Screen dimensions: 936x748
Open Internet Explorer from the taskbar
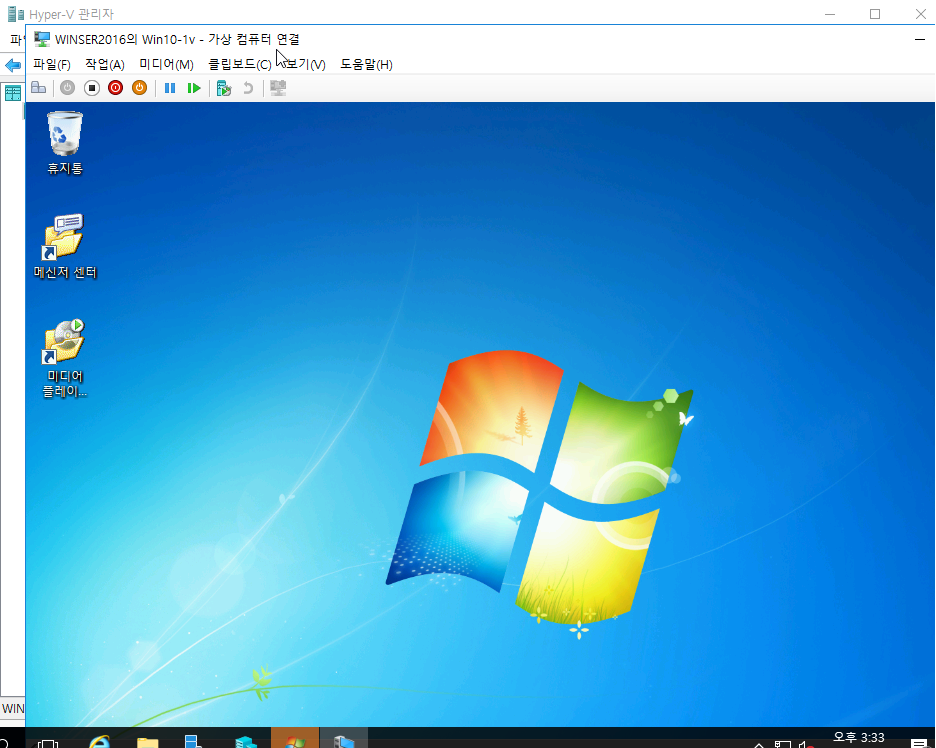(x=99, y=741)
